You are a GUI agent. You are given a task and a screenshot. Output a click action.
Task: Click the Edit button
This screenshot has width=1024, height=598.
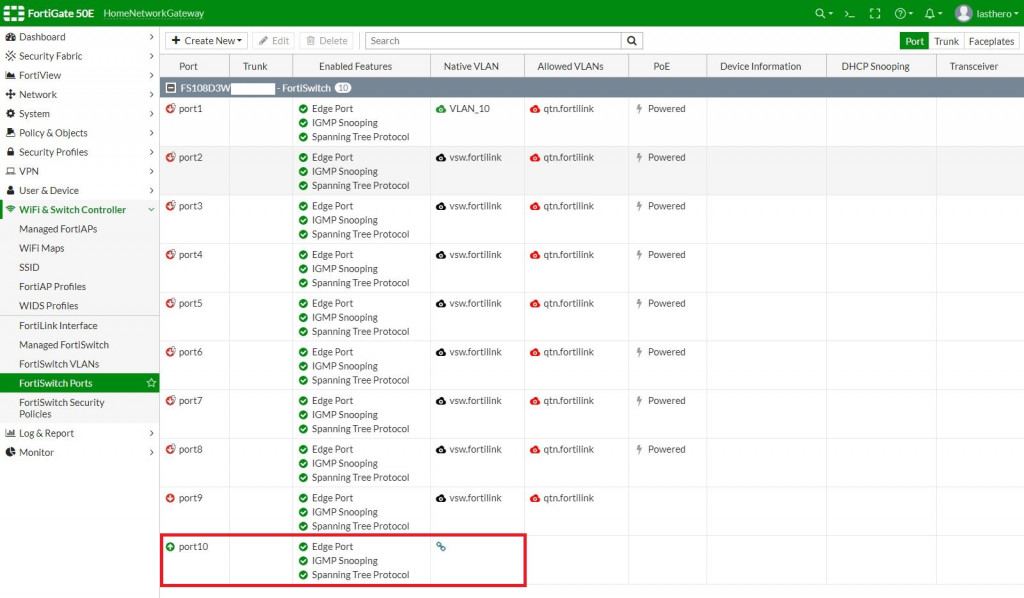coord(274,40)
